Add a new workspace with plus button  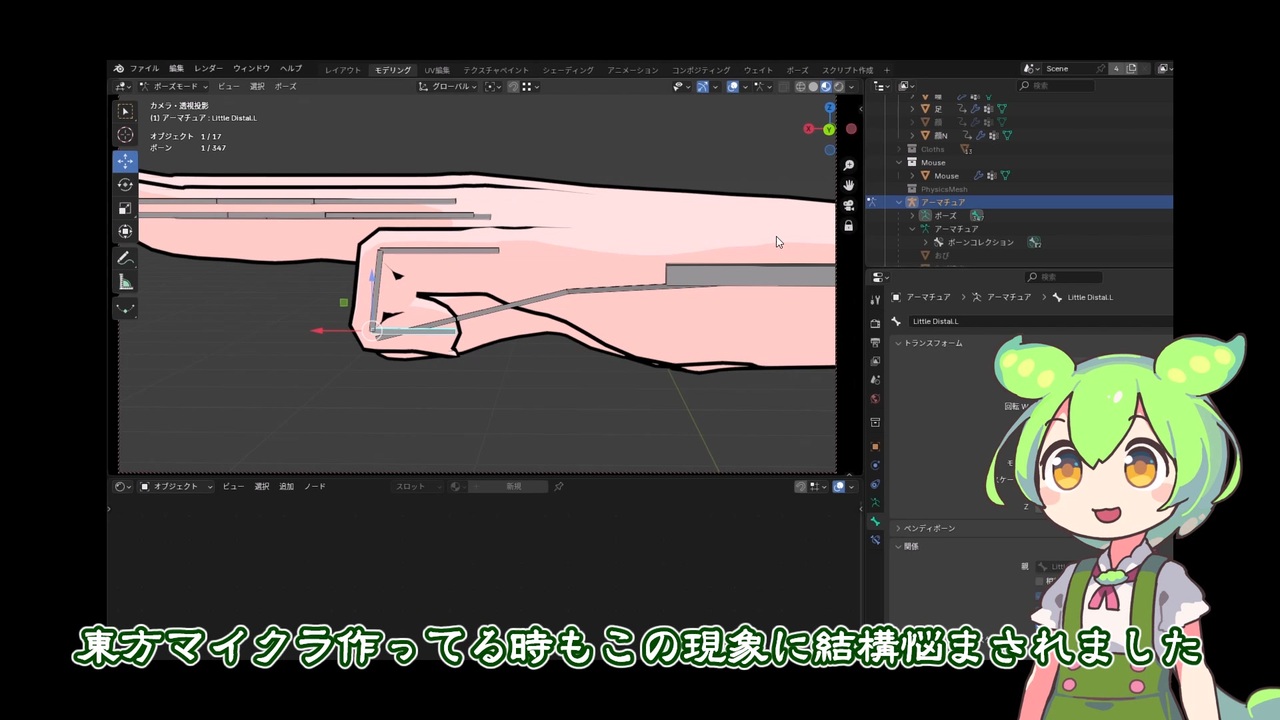886,70
